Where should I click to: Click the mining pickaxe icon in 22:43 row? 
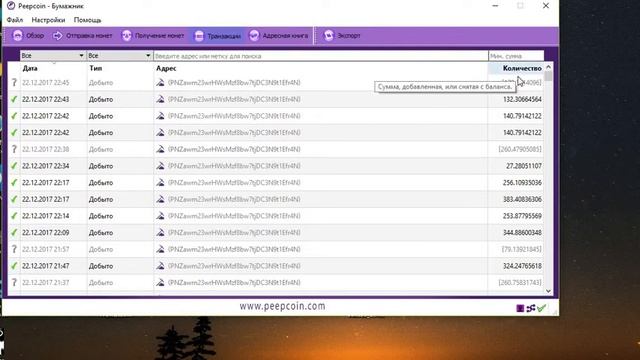160,99
